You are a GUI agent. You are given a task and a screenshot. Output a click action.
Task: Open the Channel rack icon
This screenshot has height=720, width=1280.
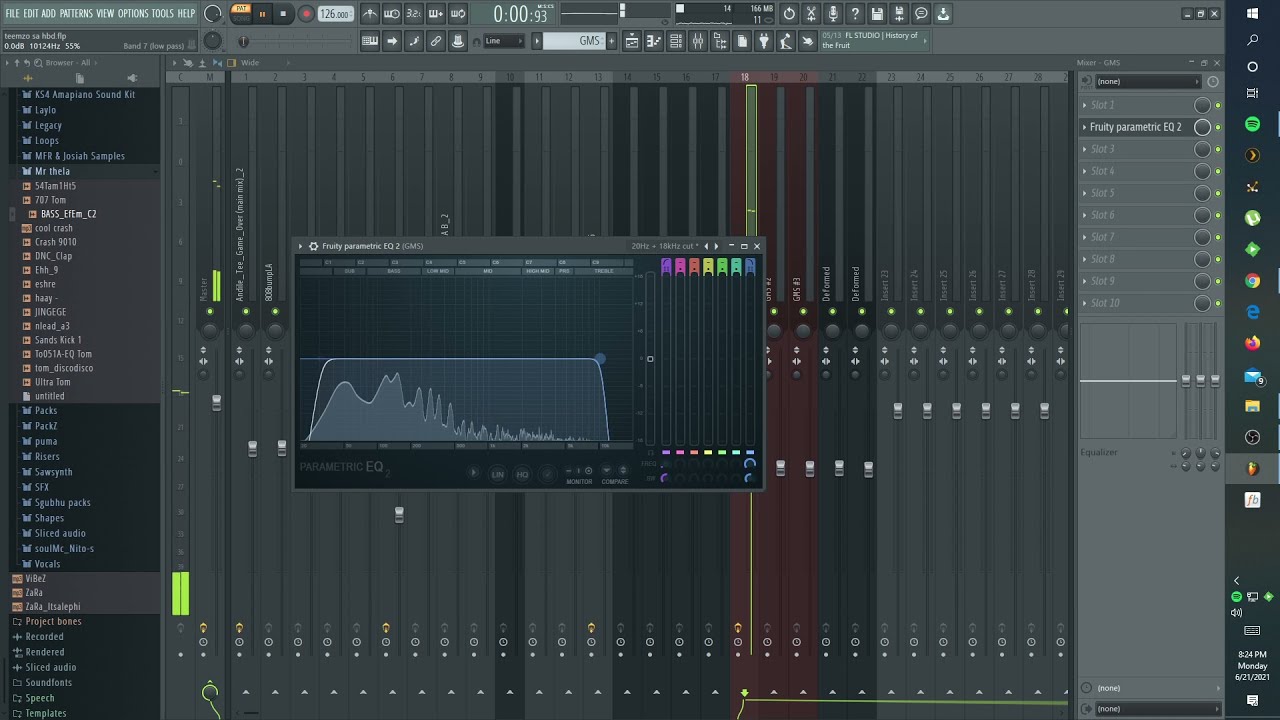pos(676,41)
